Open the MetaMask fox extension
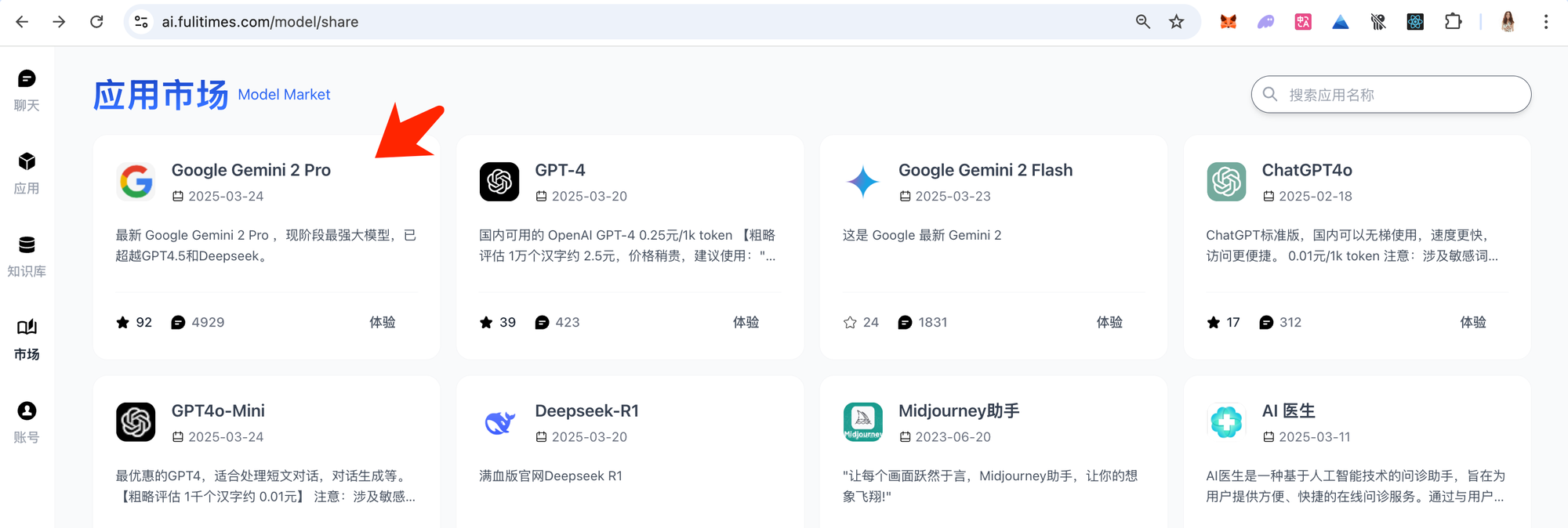The height and width of the screenshot is (528, 1568). point(1229,22)
